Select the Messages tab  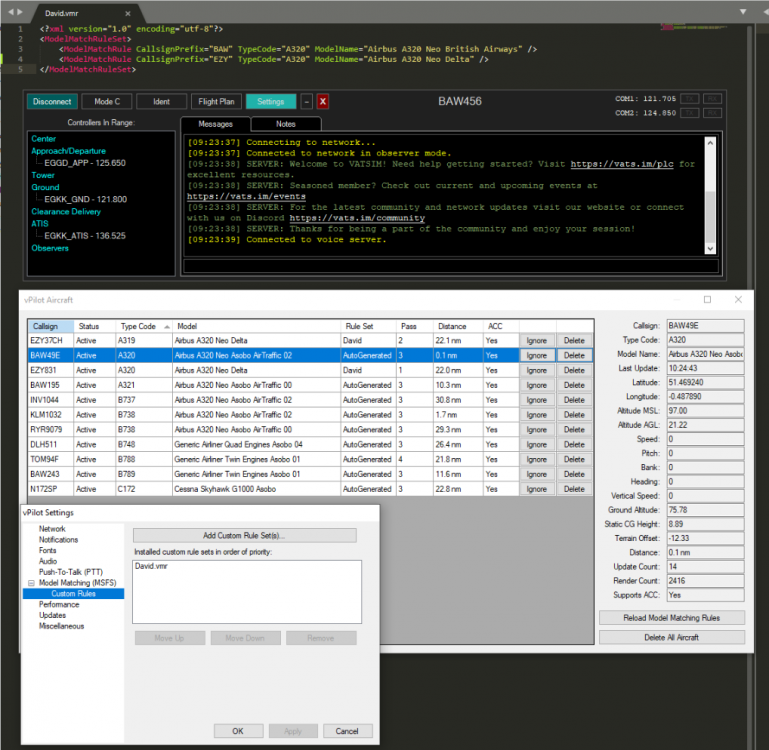(x=215, y=124)
